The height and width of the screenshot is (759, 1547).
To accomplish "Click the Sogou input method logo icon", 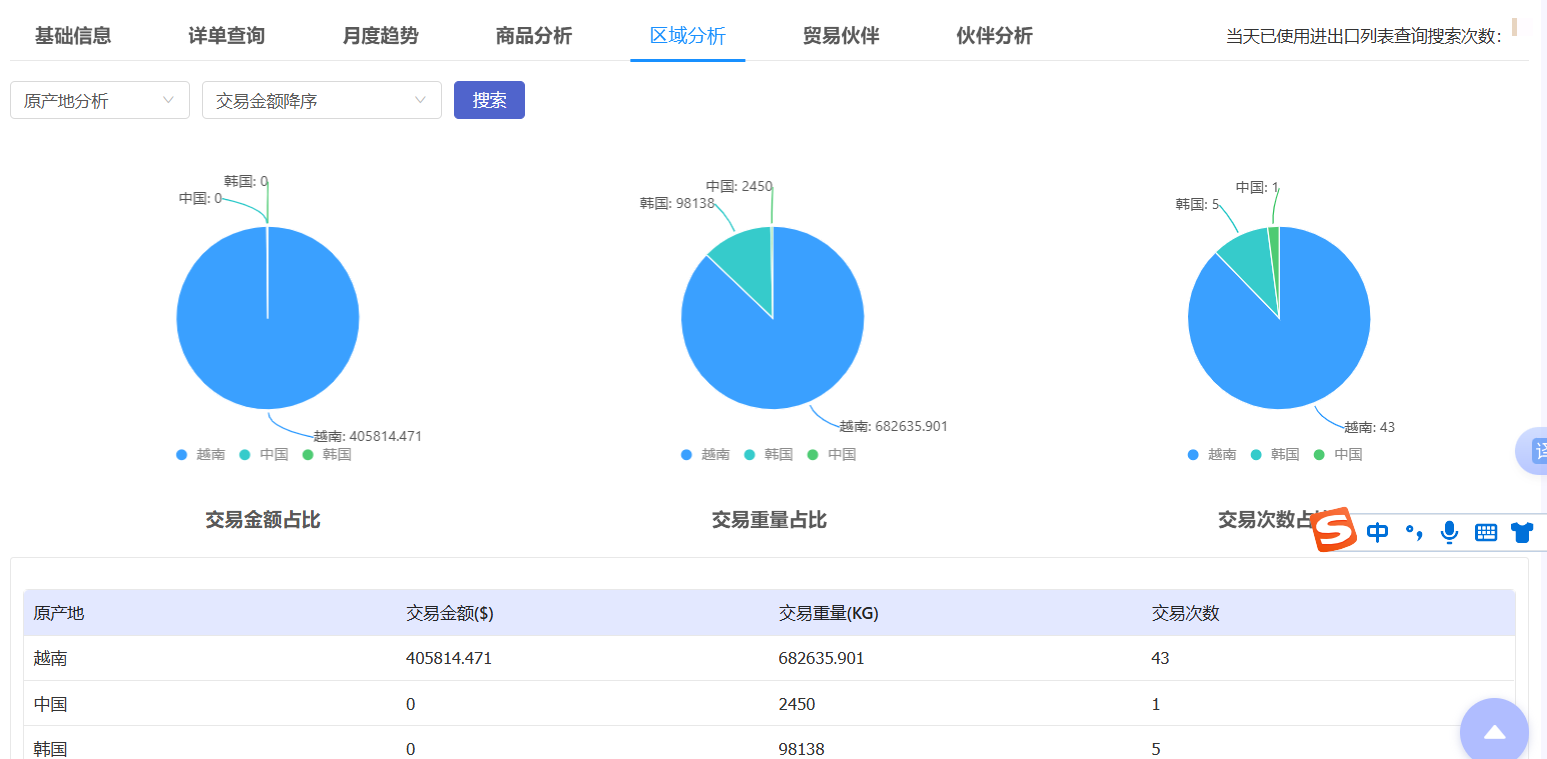I will tap(1334, 530).
